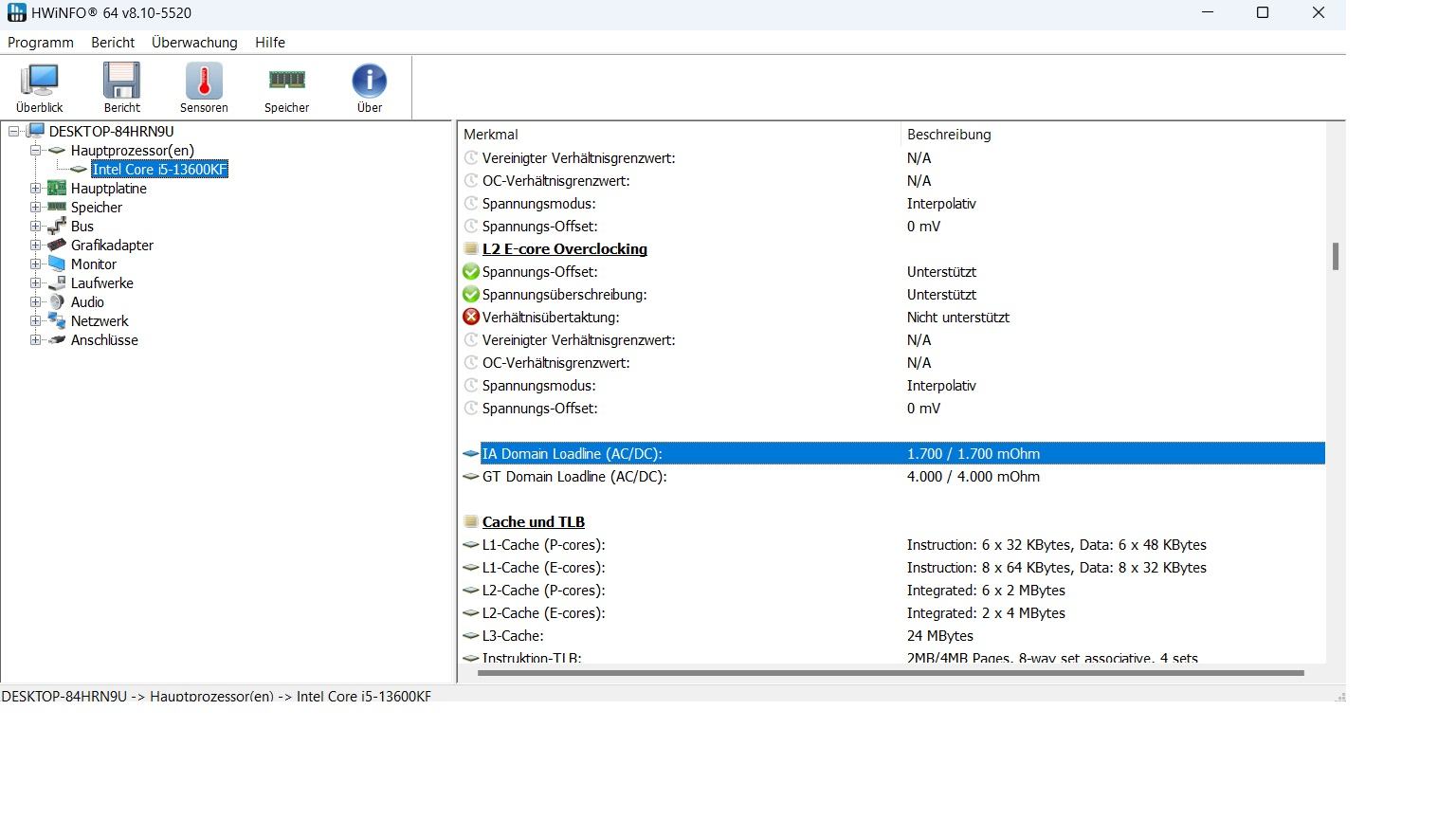Click chip icon beside L3-Cache
This screenshot has height=819, width=1456.
pyautogui.click(x=470, y=635)
